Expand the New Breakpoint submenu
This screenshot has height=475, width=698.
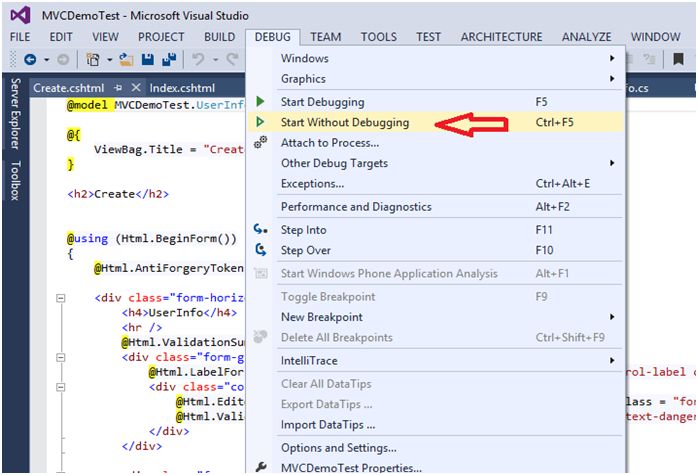pos(612,317)
